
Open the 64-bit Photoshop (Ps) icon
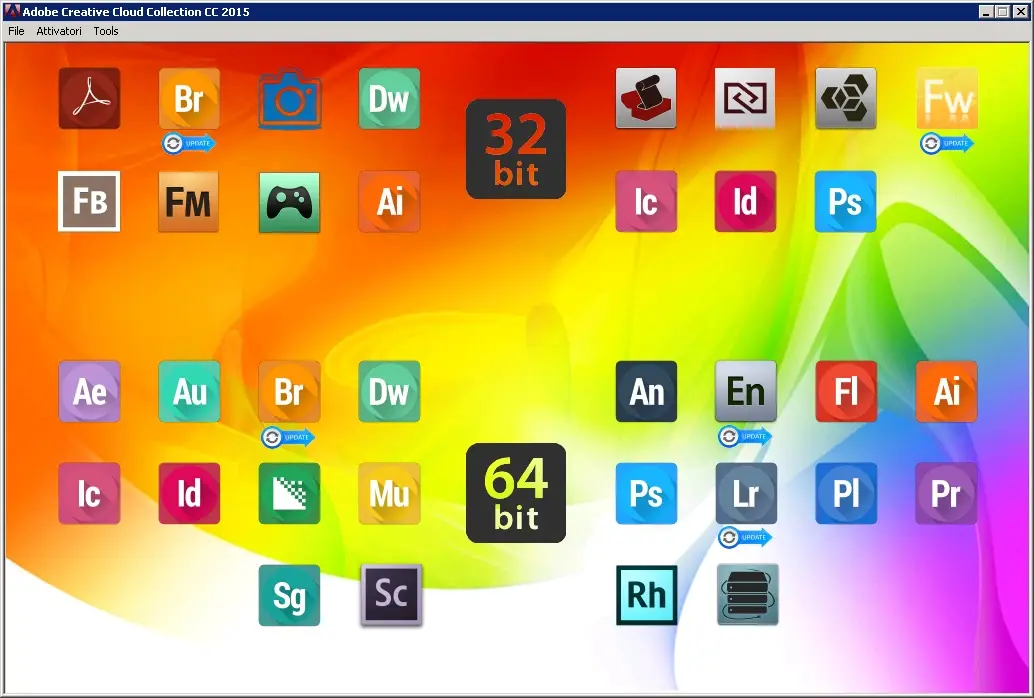pyautogui.click(x=646, y=493)
